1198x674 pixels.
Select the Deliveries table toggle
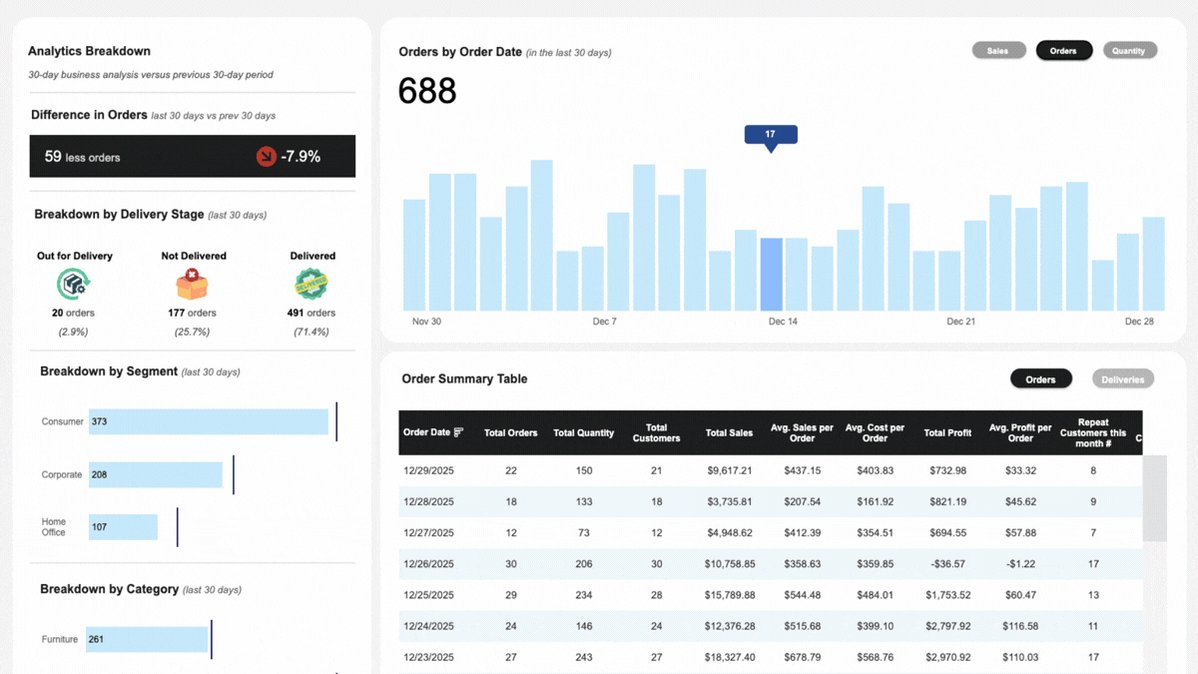tap(1122, 379)
